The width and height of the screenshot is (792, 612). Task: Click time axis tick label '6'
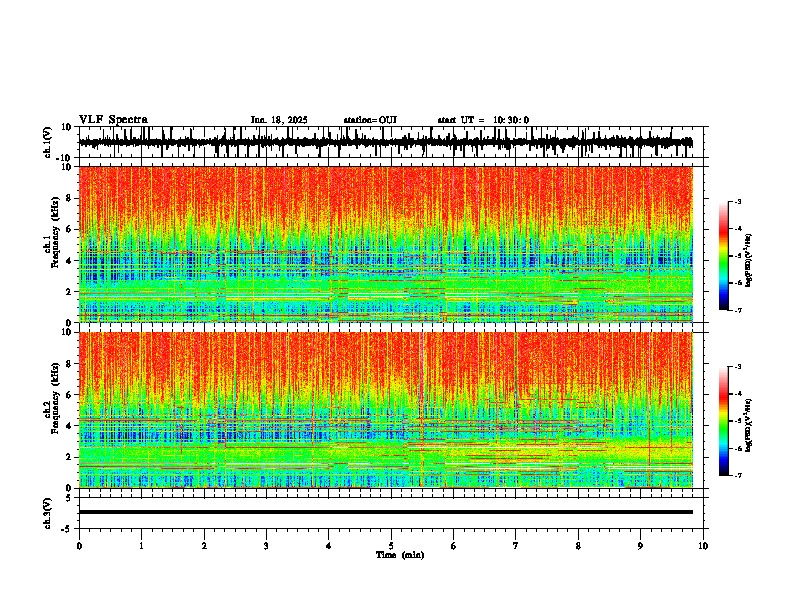tap(454, 546)
